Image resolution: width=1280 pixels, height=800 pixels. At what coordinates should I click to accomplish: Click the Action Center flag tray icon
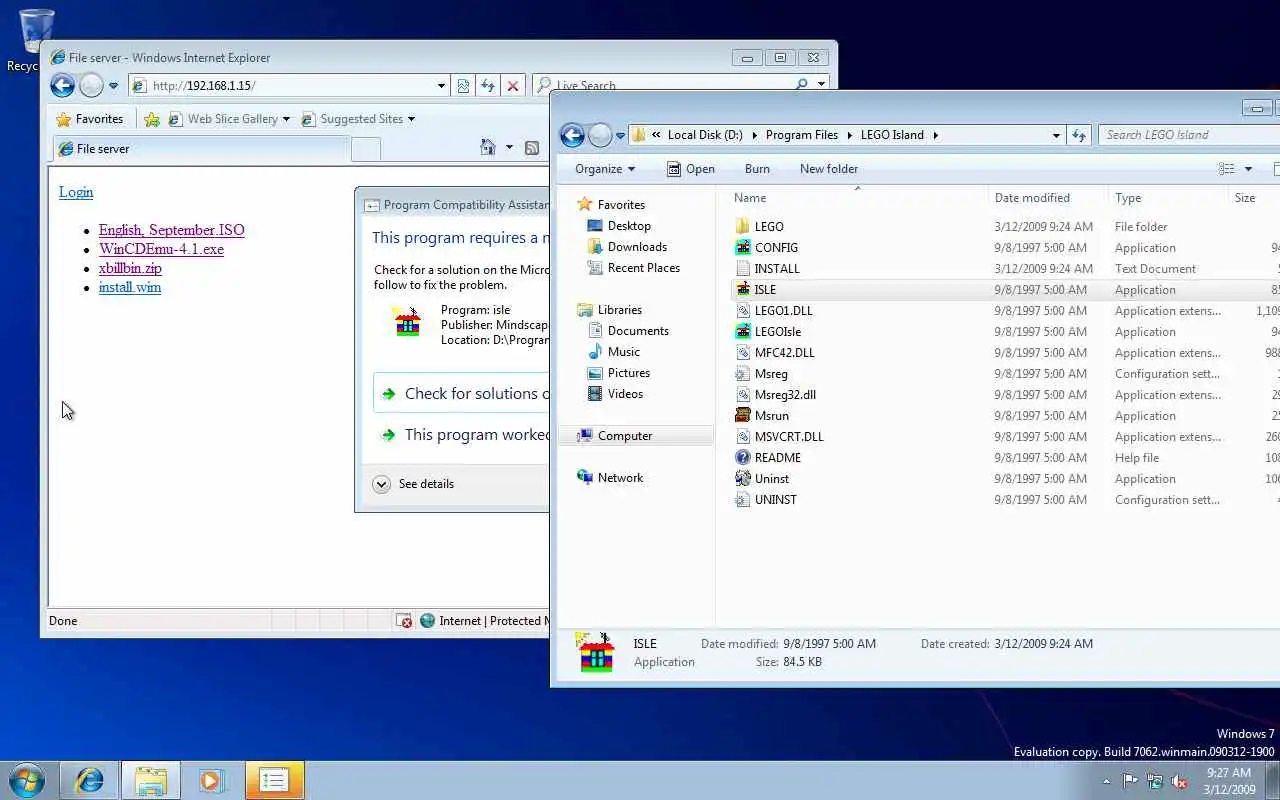pyautogui.click(x=1130, y=781)
